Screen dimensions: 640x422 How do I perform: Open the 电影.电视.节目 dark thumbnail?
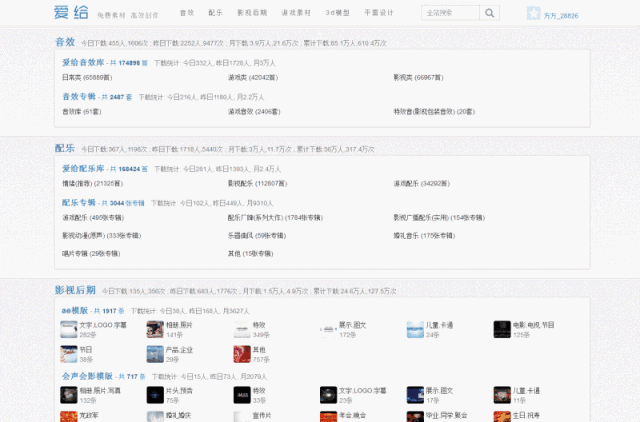coord(502,329)
